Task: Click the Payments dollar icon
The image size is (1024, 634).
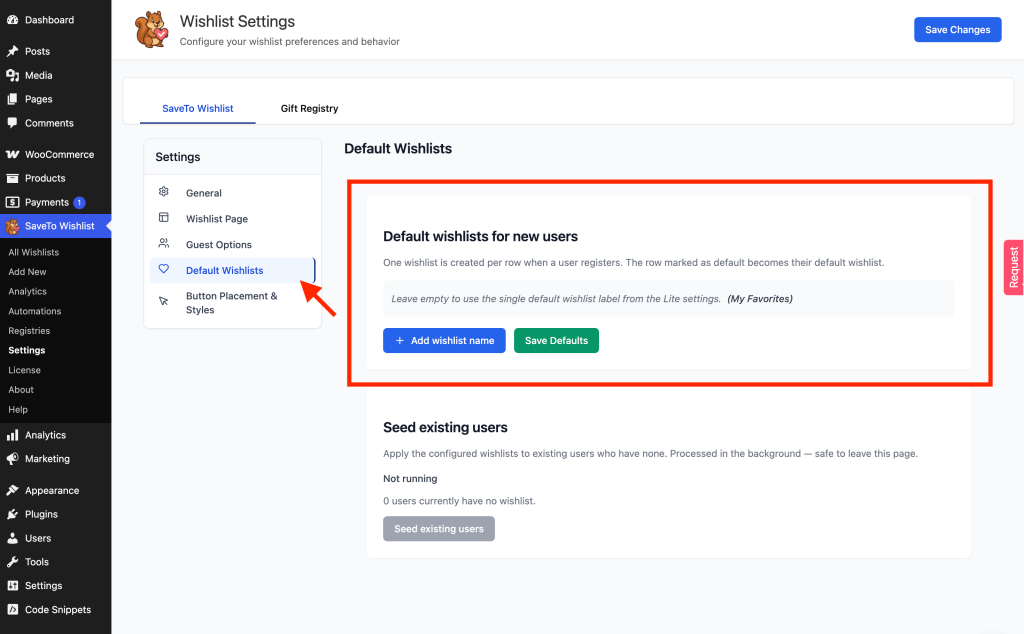Action: coord(12,202)
